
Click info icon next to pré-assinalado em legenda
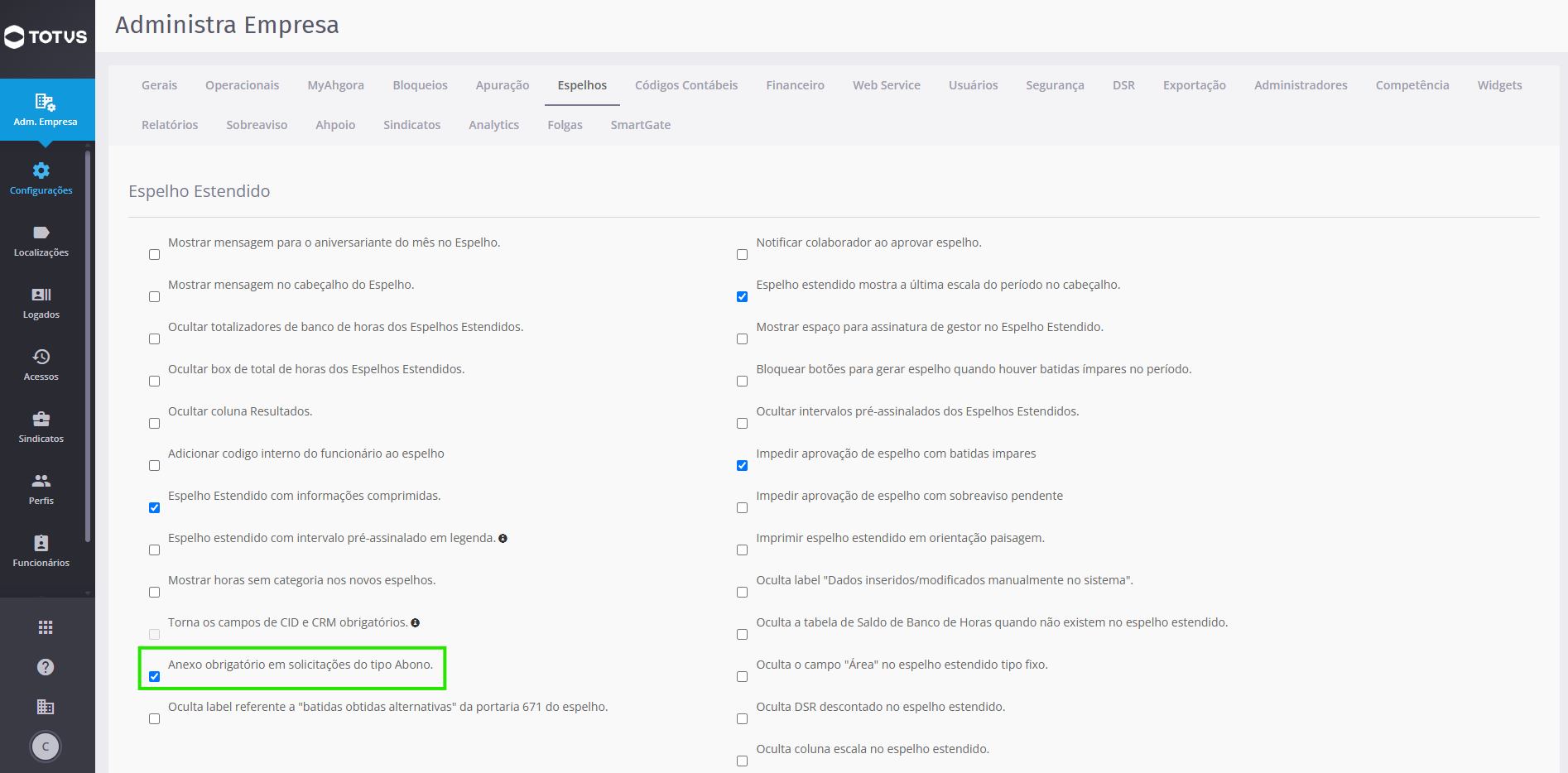(x=503, y=539)
